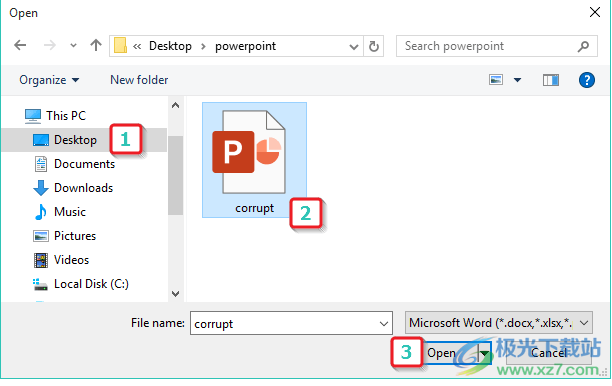Open help with the question mark
The height and width of the screenshot is (386, 612).
(x=587, y=80)
